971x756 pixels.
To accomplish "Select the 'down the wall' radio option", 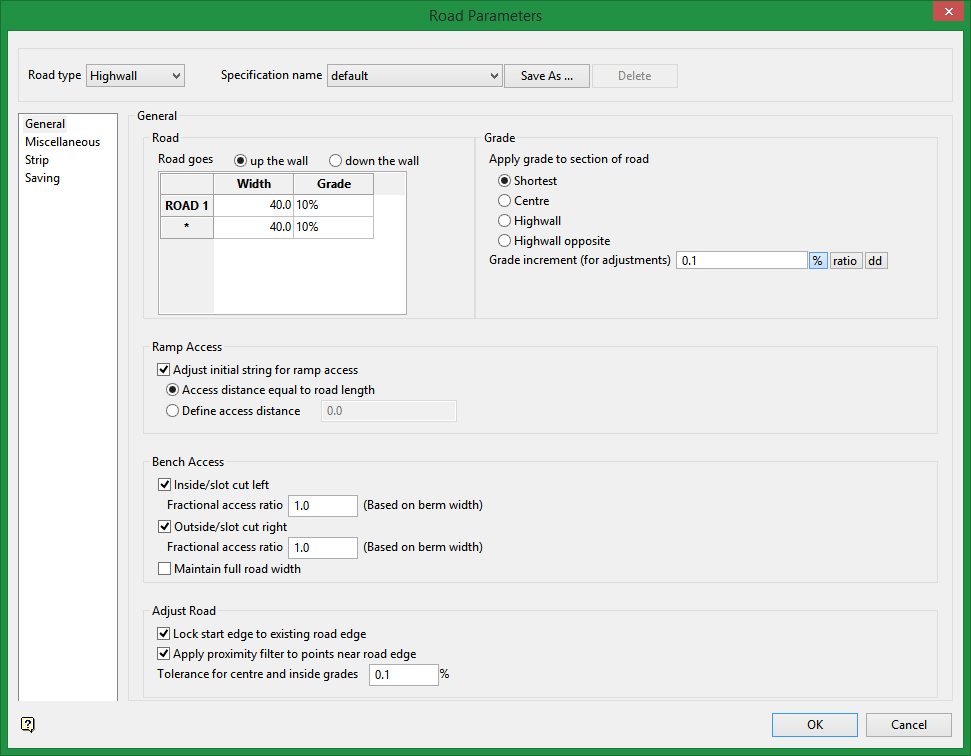I will tap(336, 161).
